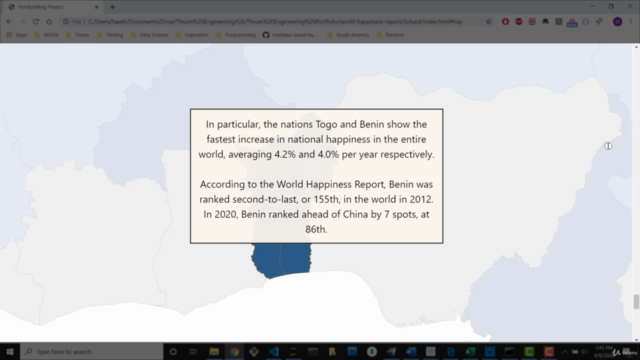The width and height of the screenshot is (640, 360).
Task: Open Microsoft Edge from the taskbar
Action: click(x=451, y=351)
